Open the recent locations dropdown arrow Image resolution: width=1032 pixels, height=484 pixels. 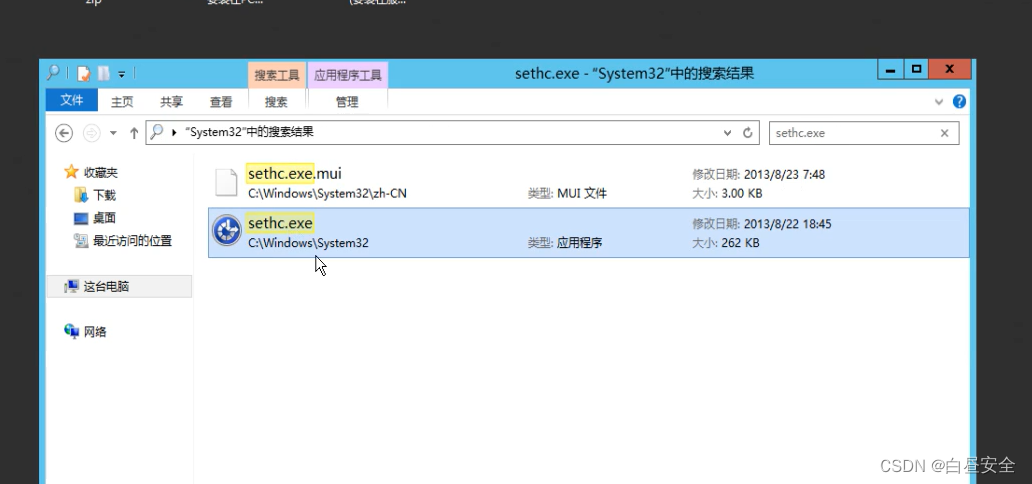pos(113,133)
